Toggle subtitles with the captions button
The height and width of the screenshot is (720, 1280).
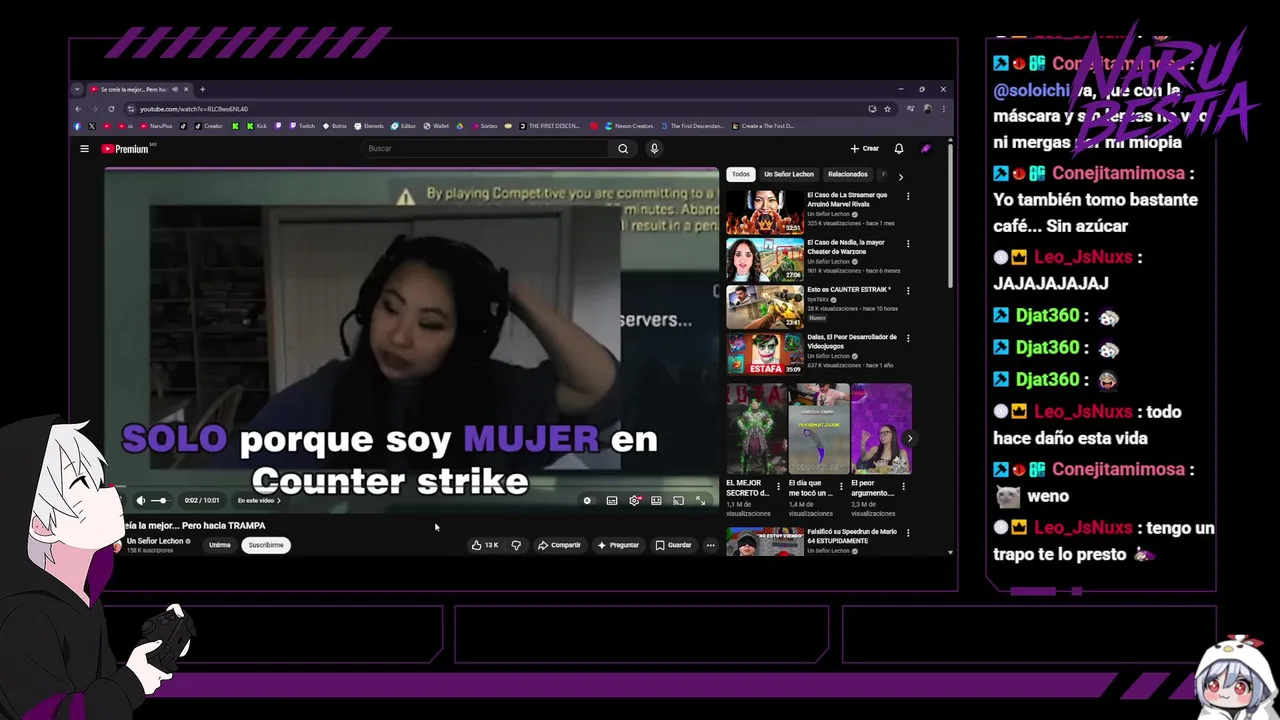click(612, 500)
